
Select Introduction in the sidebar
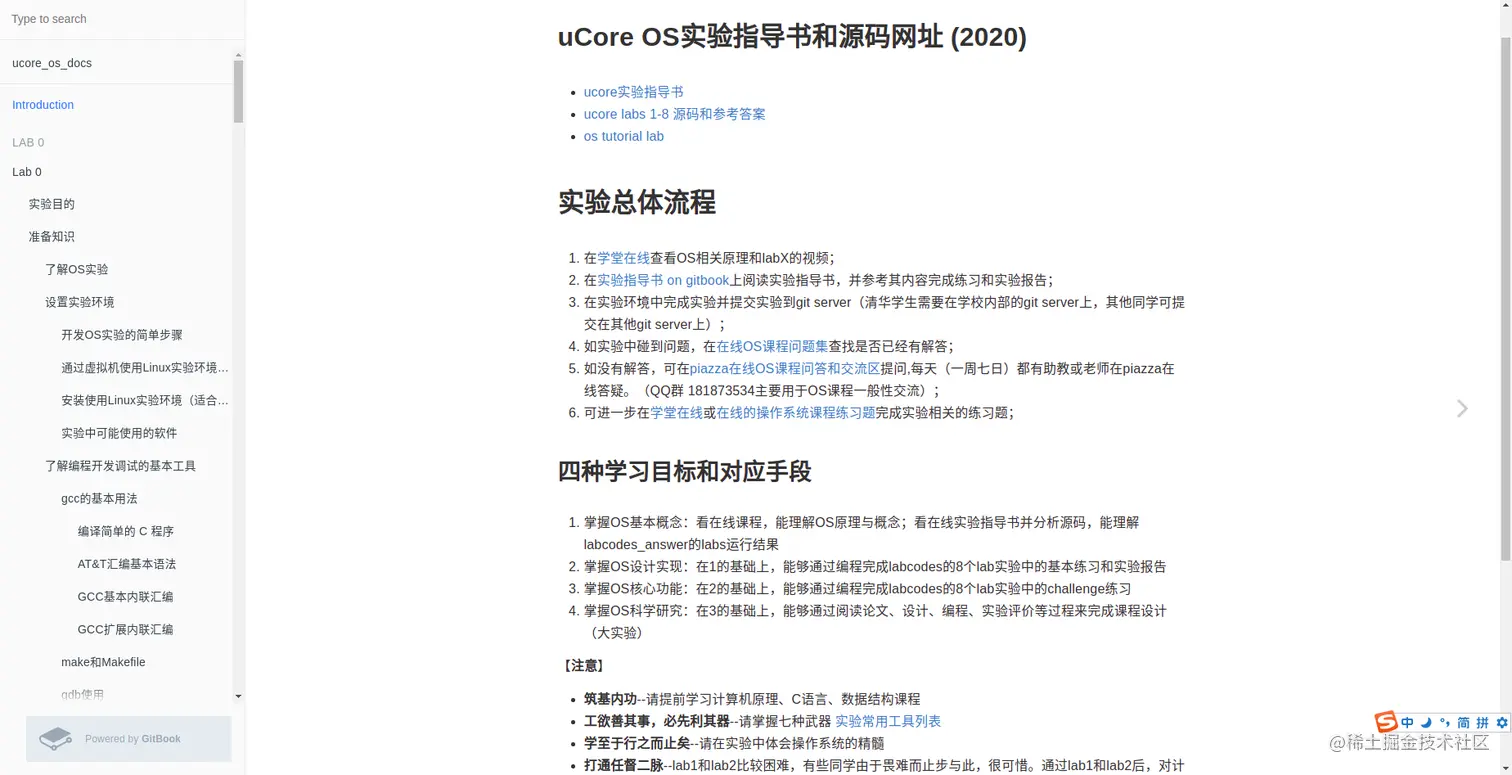tap(43, 105)
